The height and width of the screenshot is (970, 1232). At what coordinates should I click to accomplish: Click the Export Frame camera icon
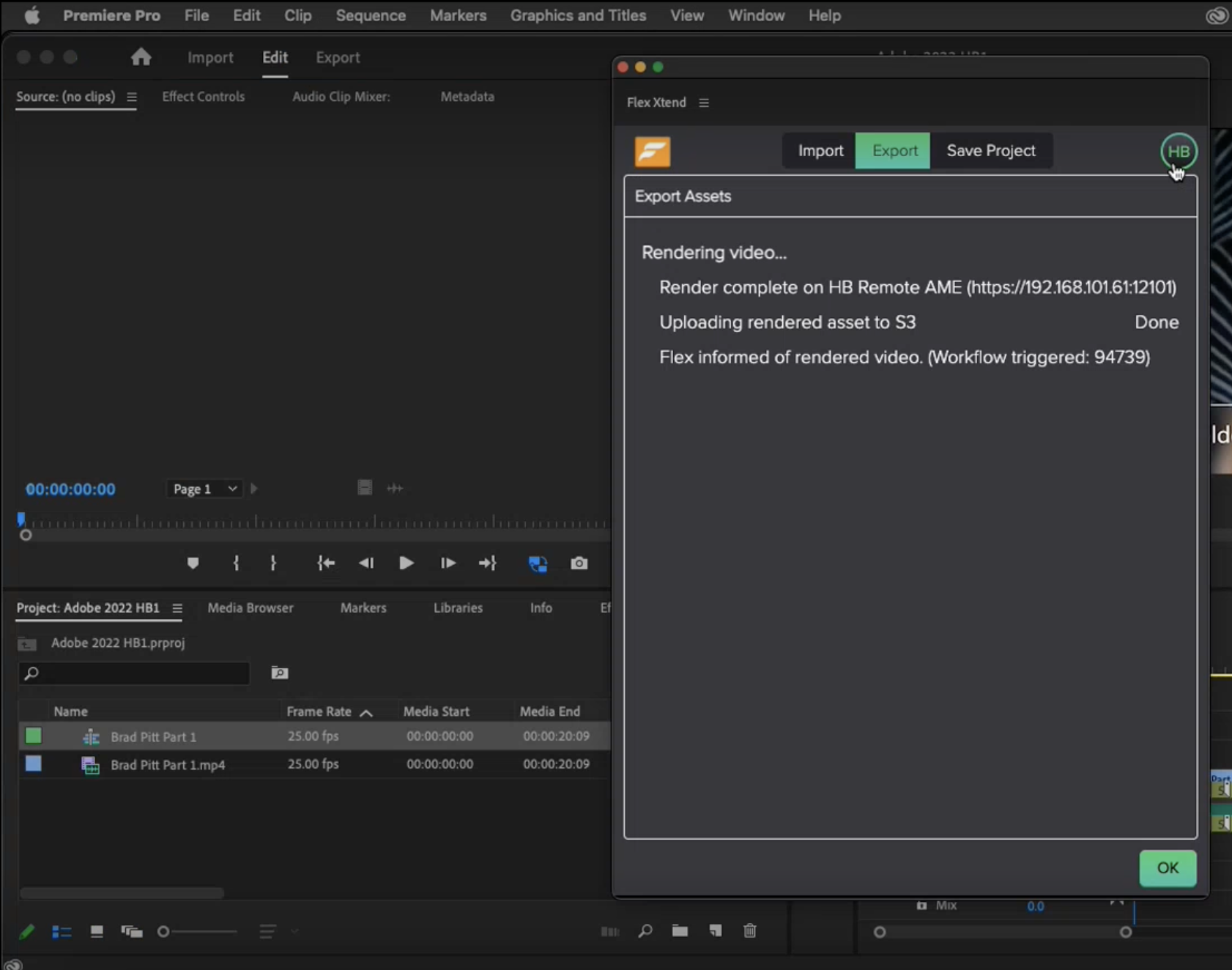coord(579,563)
